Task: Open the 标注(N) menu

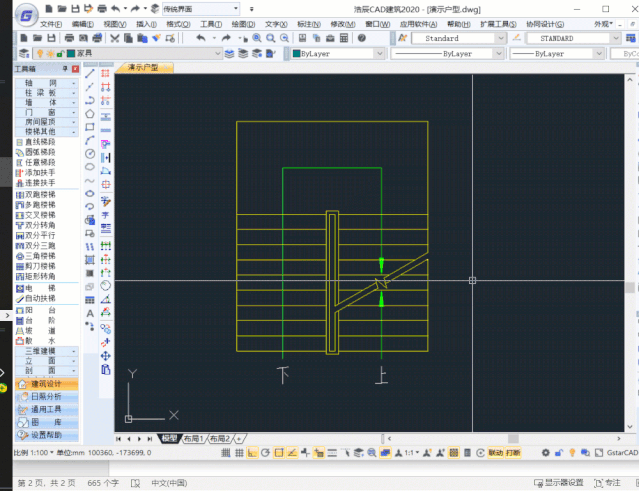Action: [309, 24]
